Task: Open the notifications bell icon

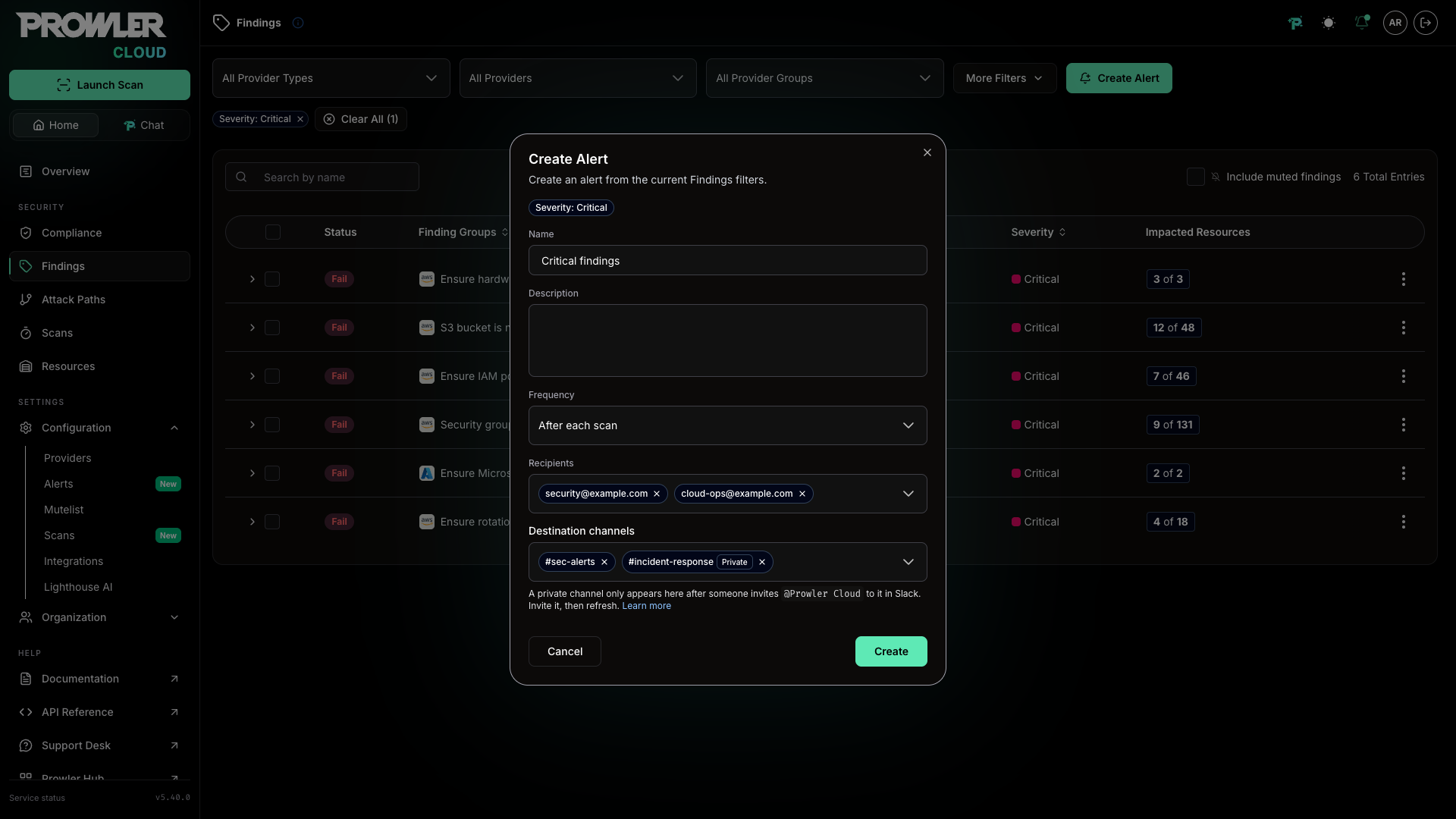Action: coord(1362,23)
